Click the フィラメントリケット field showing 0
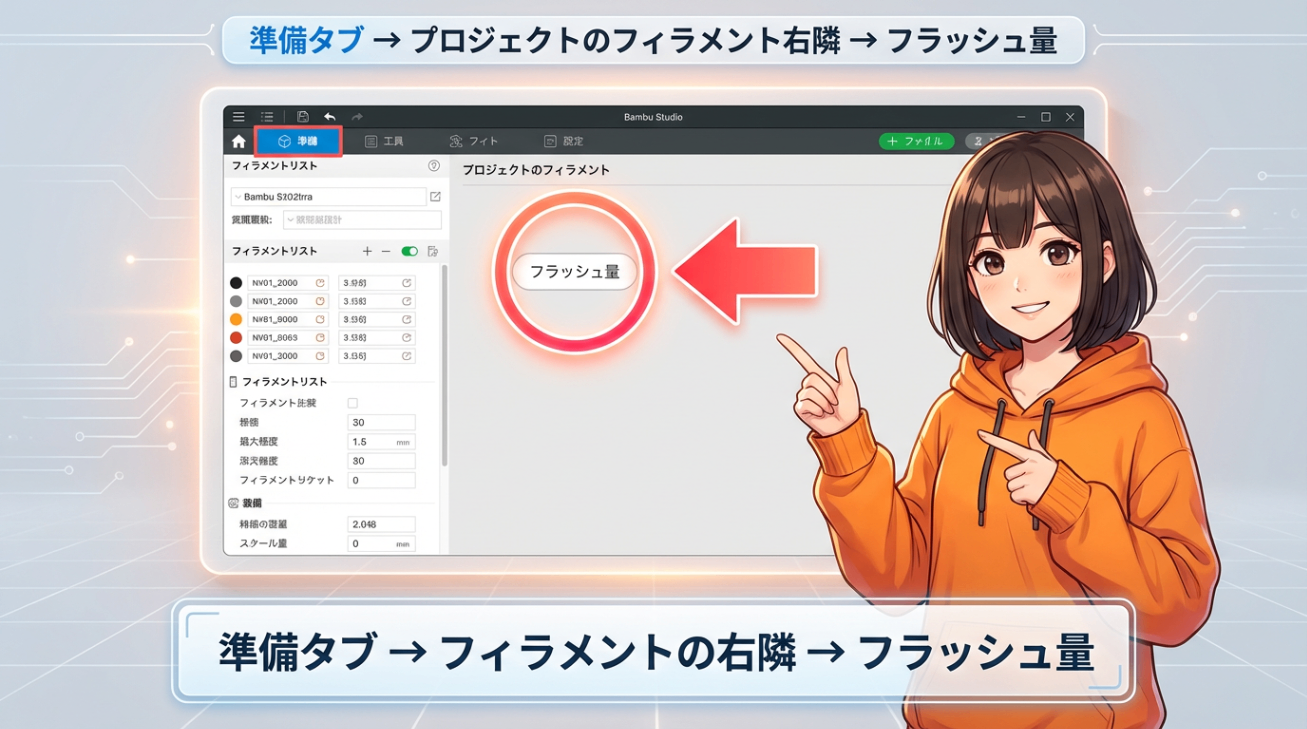Viewport: 1307px width, 729px height. click(x=381, y=481)
